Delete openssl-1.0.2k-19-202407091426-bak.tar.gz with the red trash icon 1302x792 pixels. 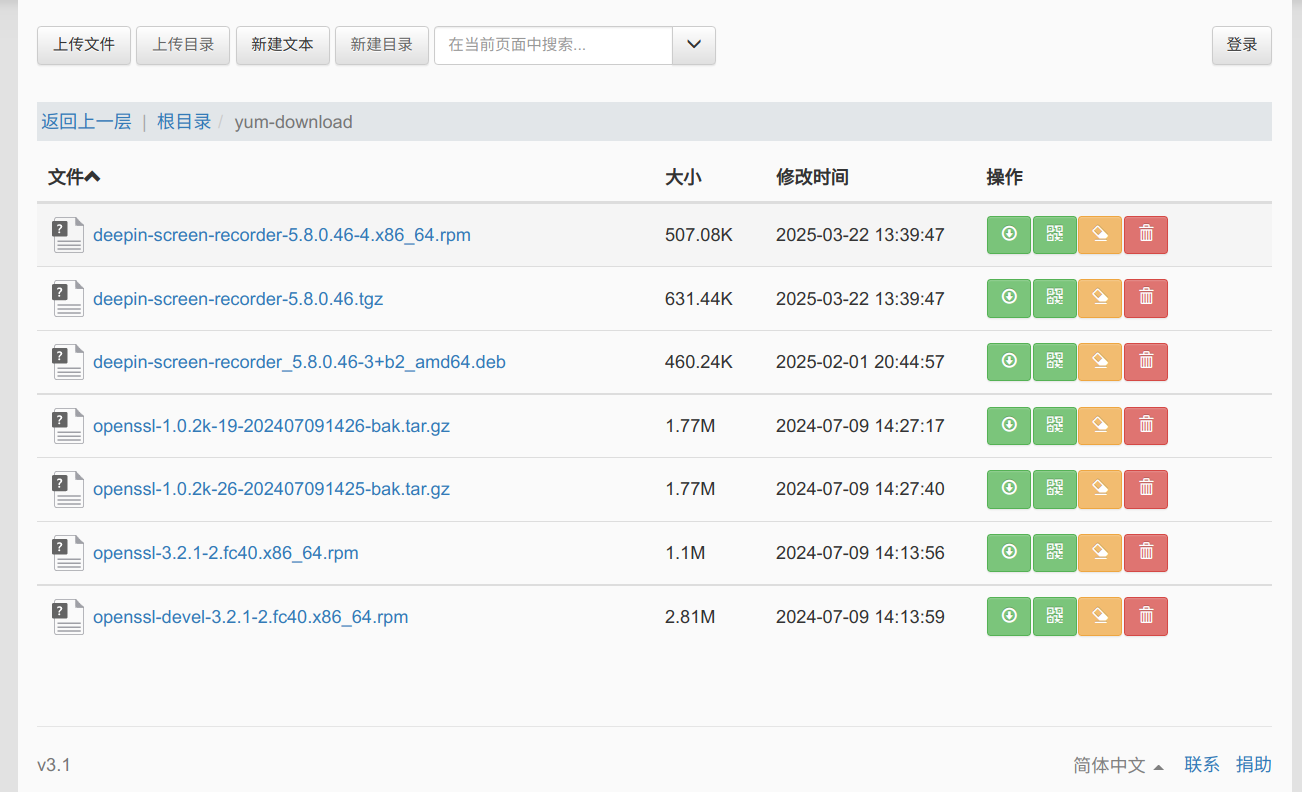[1146, 426]
